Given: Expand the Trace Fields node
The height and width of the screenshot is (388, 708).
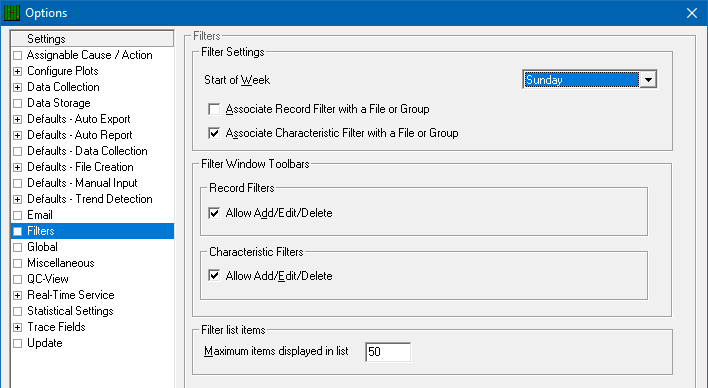Looking at the screenshot, I should [18, 327].
